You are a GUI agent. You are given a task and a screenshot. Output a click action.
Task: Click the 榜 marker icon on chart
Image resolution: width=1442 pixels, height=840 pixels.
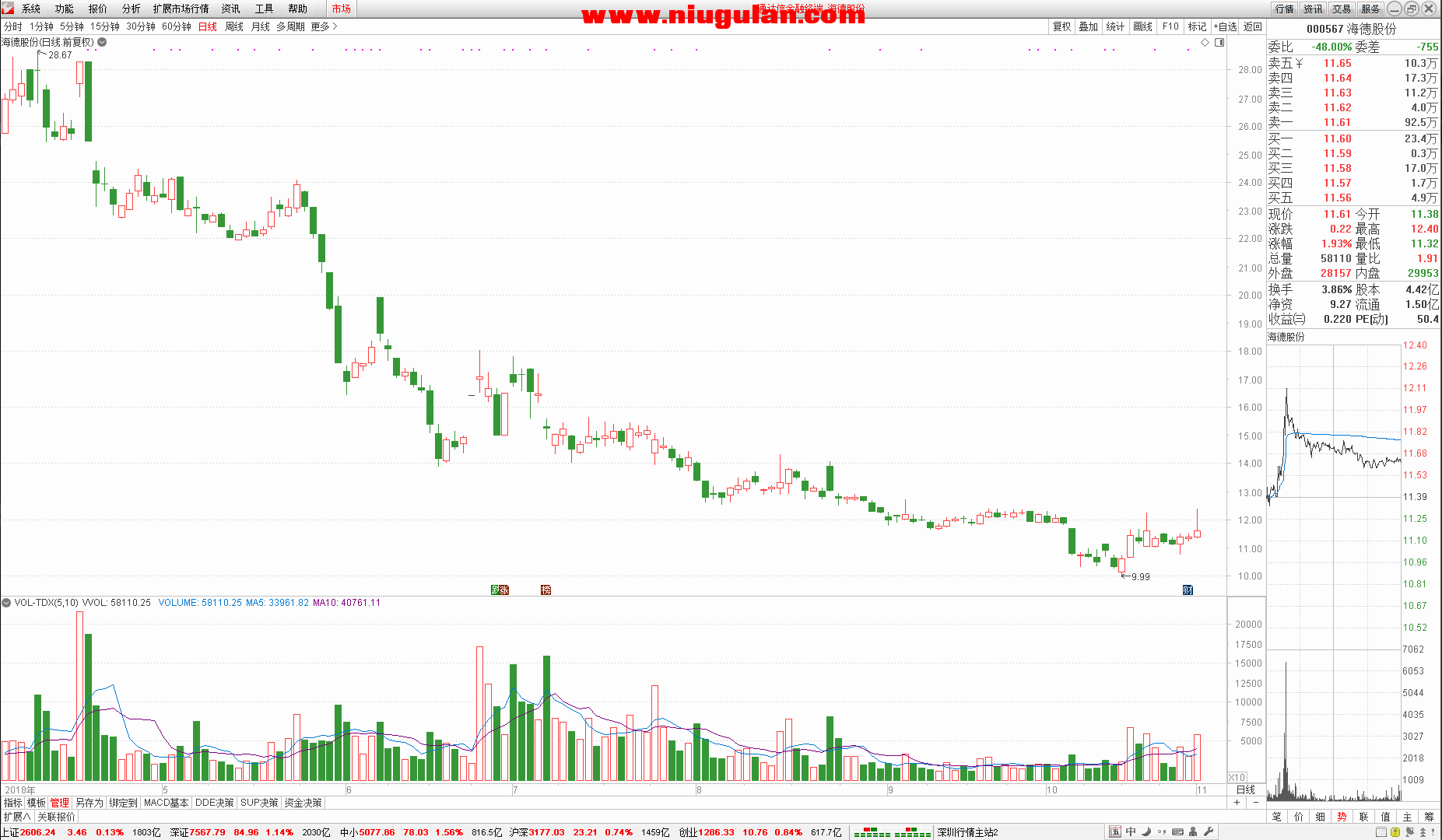point(546,590)
